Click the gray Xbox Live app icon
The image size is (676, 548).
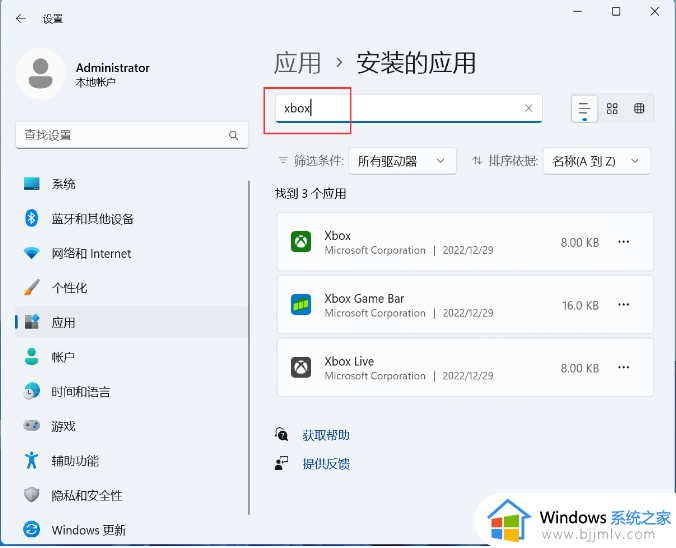[x=301, y=367]
